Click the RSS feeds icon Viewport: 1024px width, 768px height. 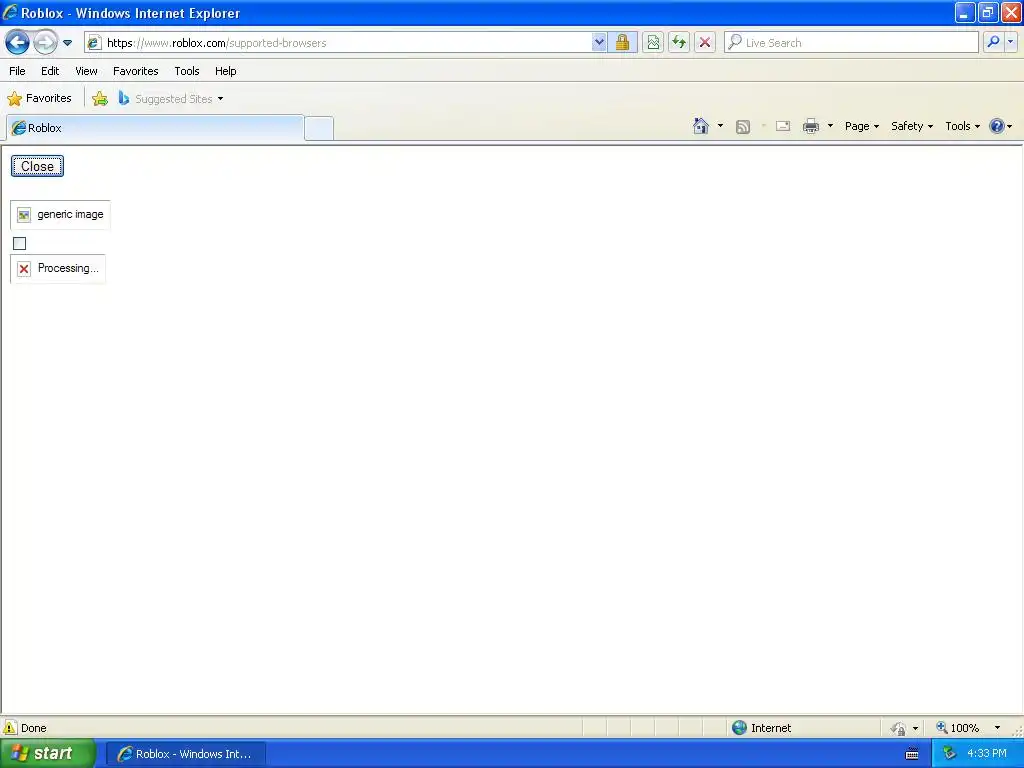tap(743, 127)
